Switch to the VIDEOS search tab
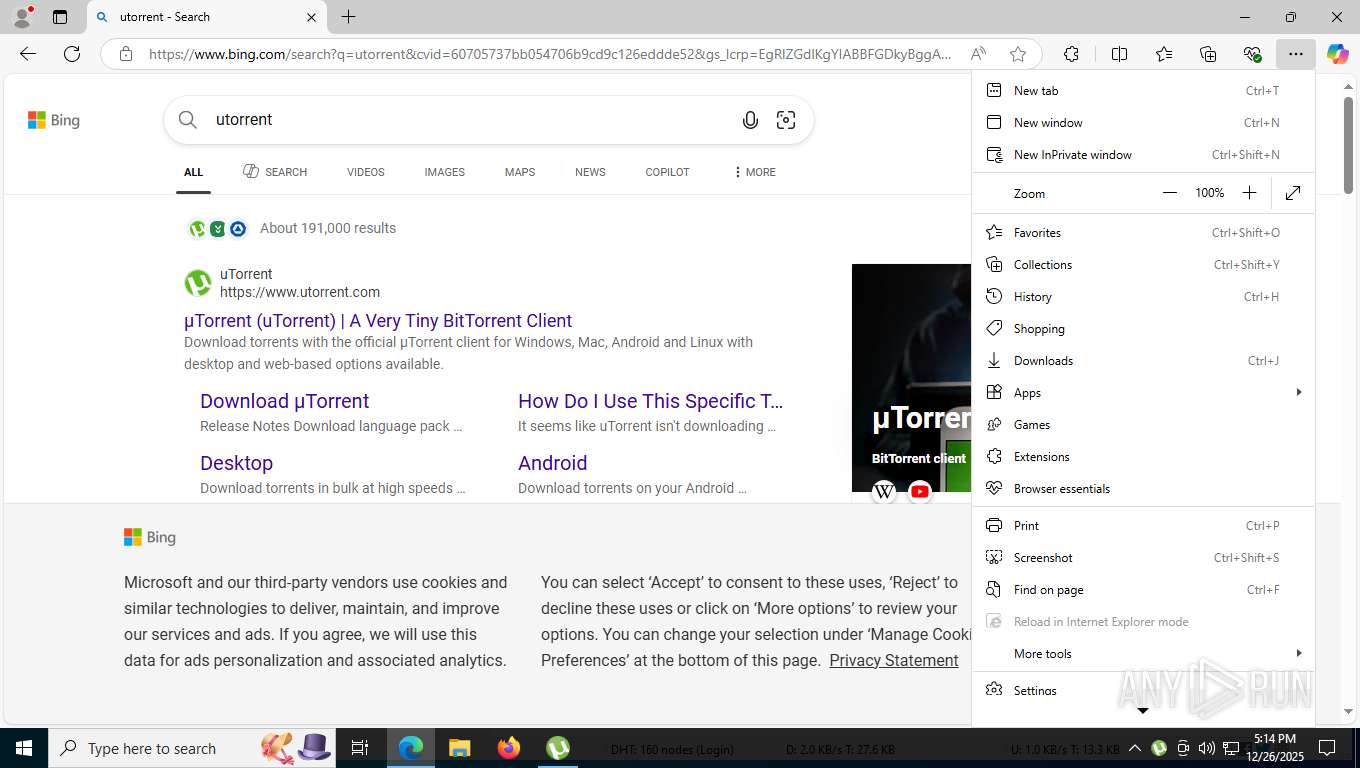 point(365,172)
